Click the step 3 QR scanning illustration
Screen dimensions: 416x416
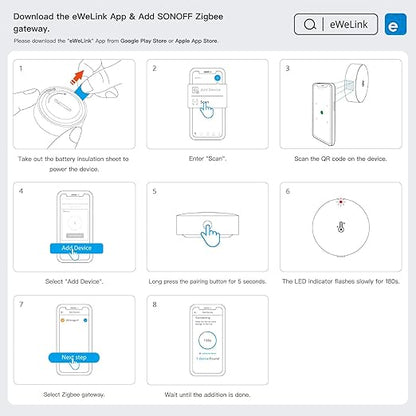(x=341, y=104)
